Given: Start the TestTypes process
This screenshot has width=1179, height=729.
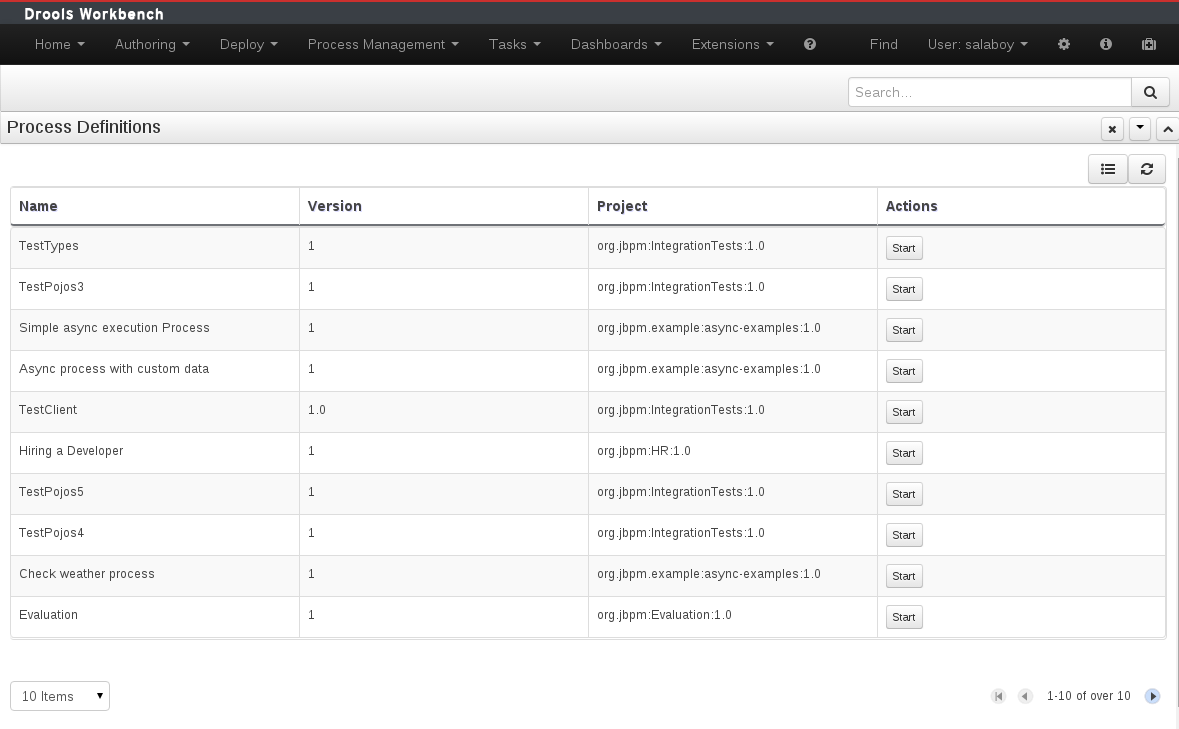Looking at the screenshot, I should click(x=904, y=248).
